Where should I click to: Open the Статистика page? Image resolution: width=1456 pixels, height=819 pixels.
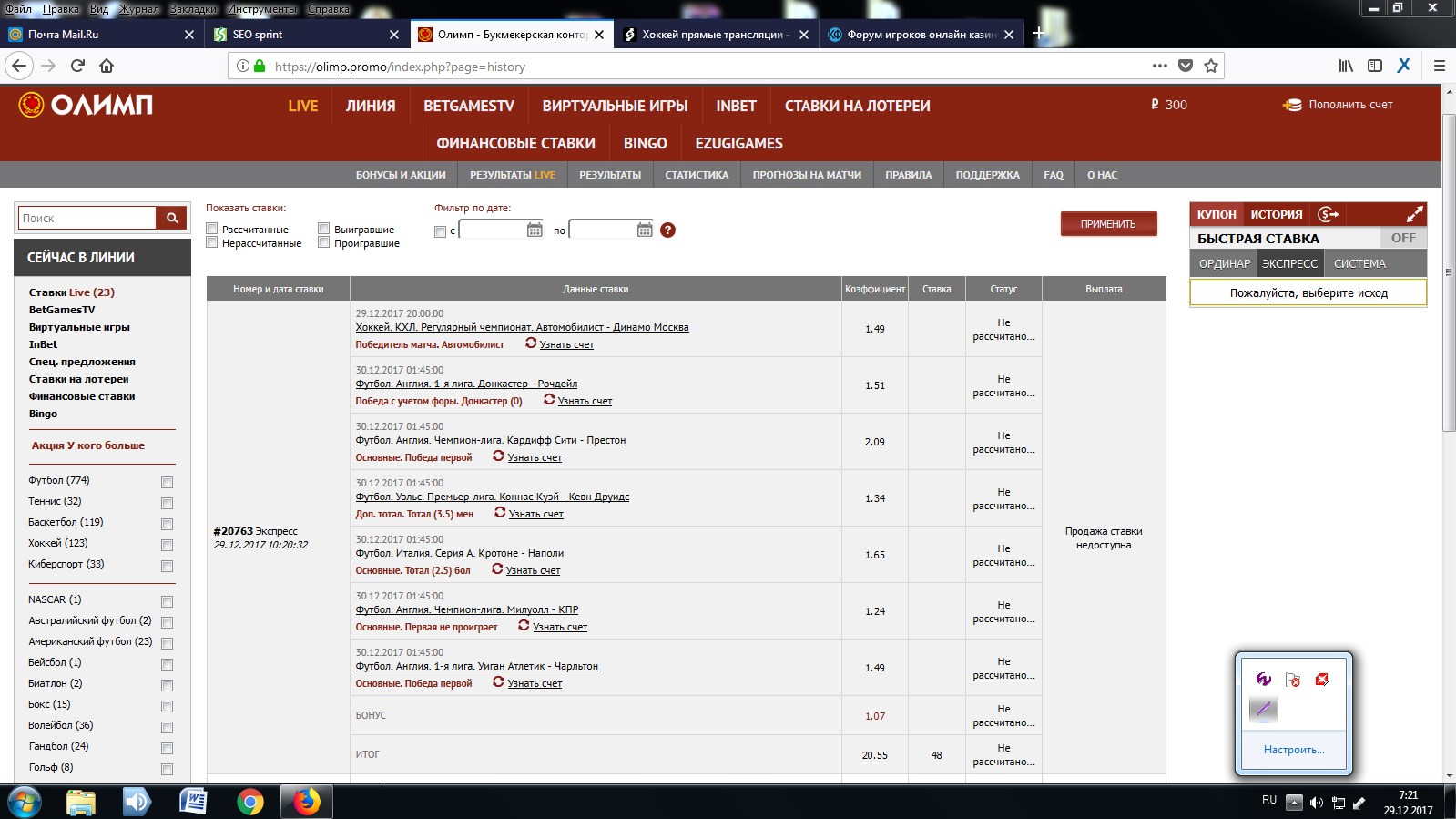(x=697, y=175)
